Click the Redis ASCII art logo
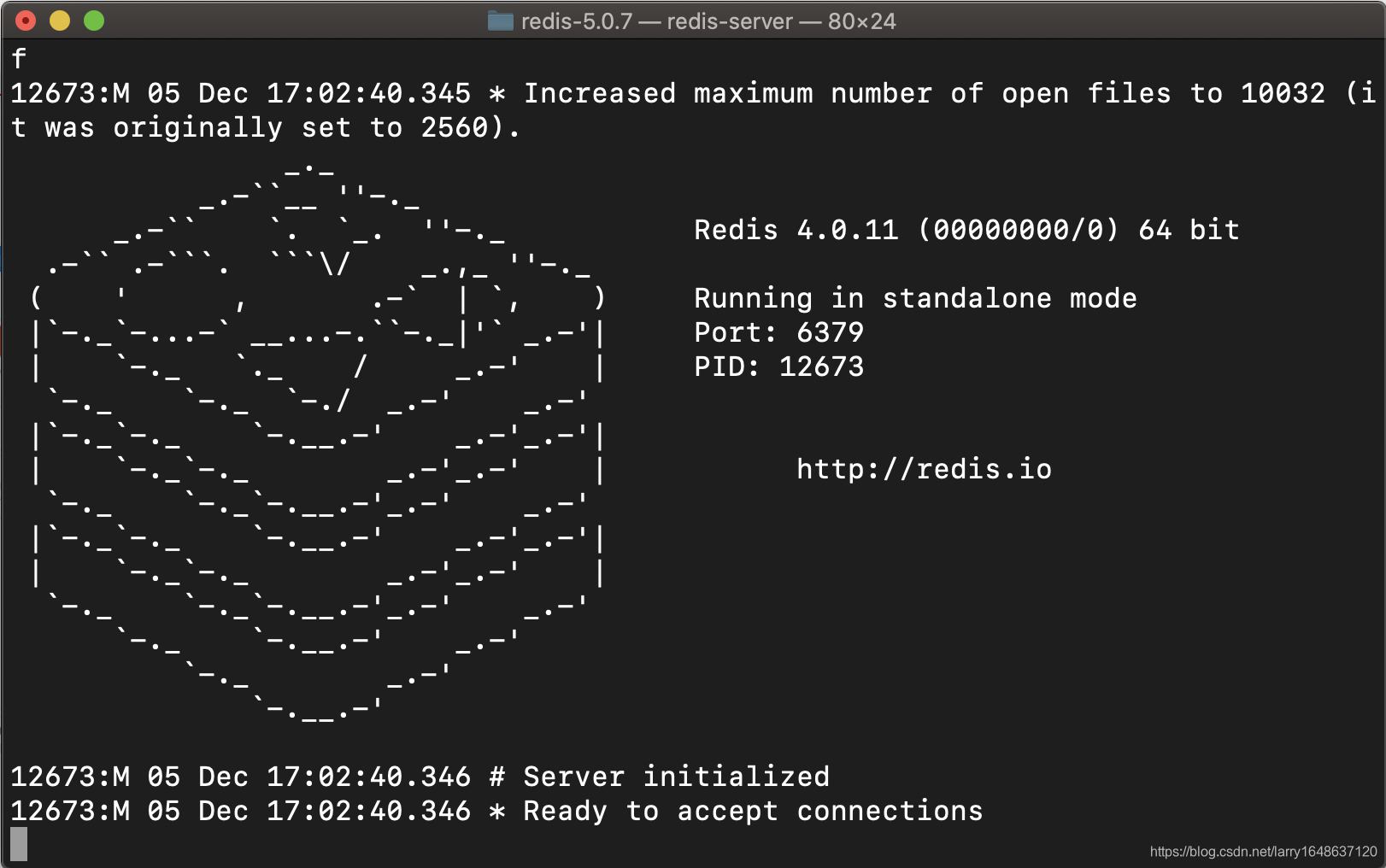1386x868 pixels. [317, 444]
